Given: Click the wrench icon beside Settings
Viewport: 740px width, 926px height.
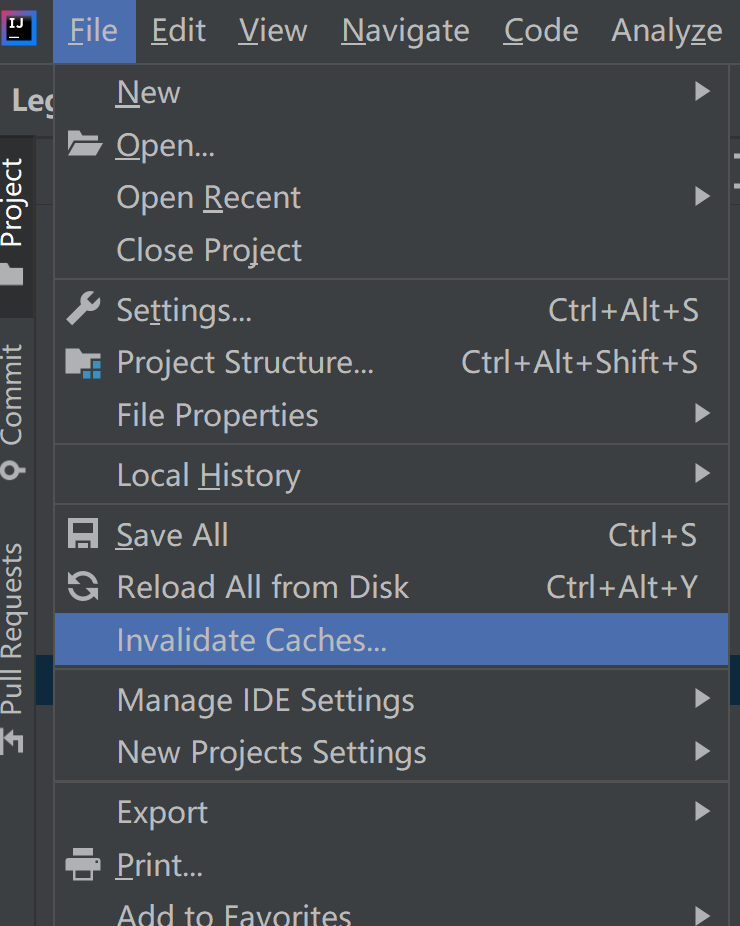Looking at the screenshot, I should [x=84, y=310].
